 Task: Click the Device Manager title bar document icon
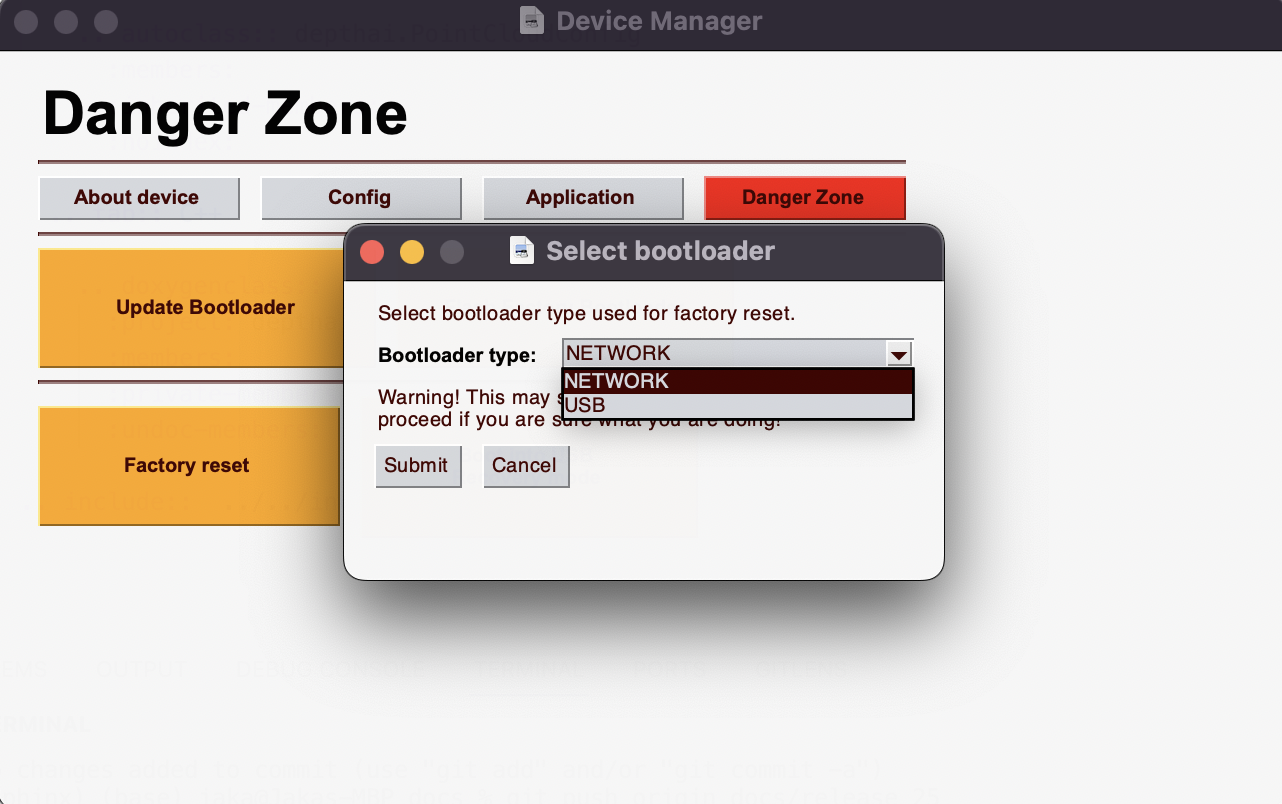(532, 20)
